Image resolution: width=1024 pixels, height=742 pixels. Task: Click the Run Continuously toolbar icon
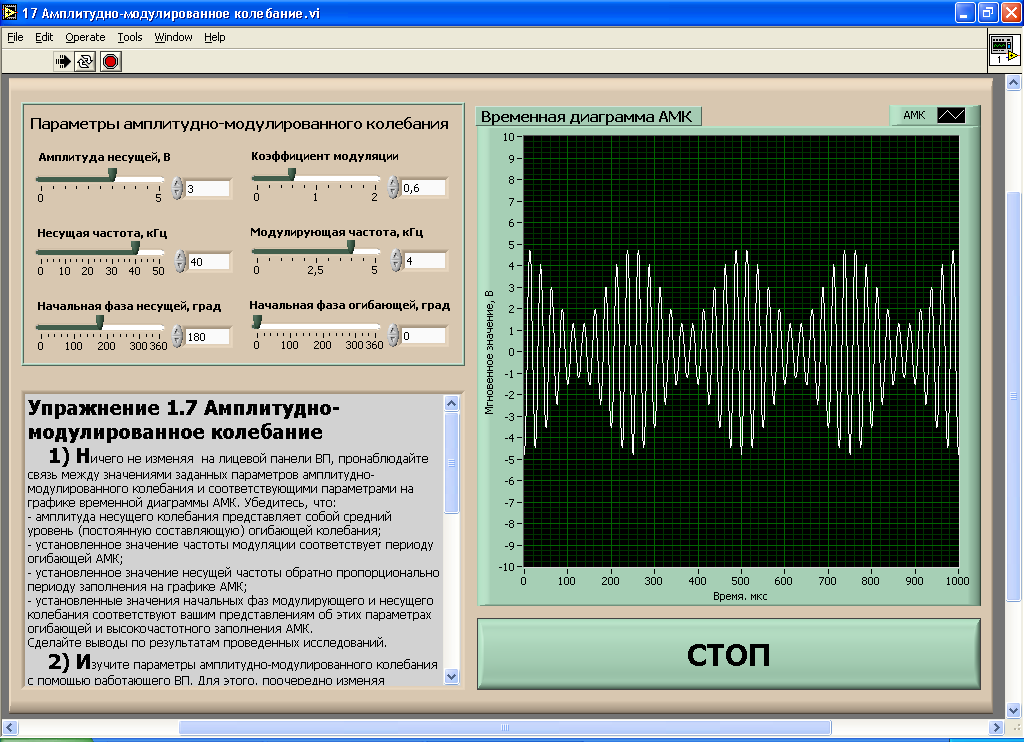(x=85, y=61)
